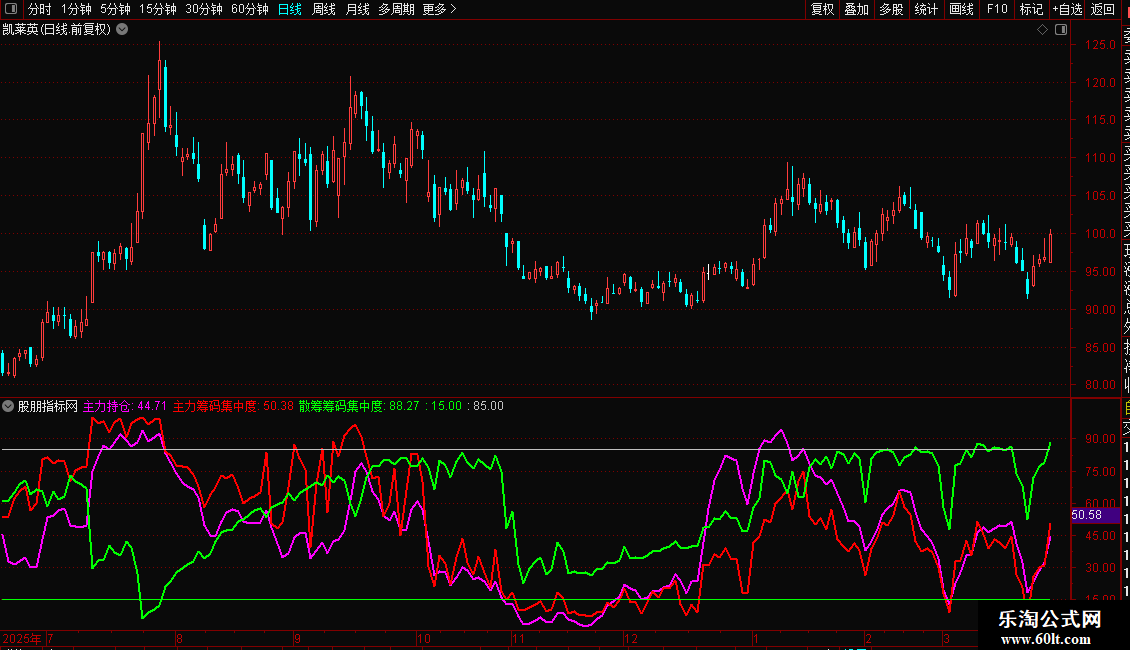Switch to 日线 daily period
The height and width of the screenshot is (650, 1130).
(289, 9)
